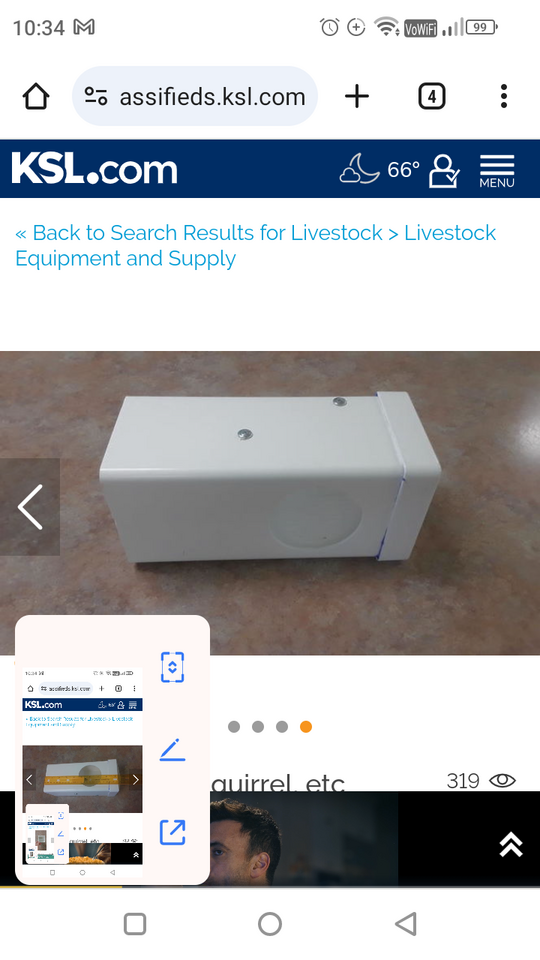Open the 66° weather widget
The image size is (540, 960).
380,169
